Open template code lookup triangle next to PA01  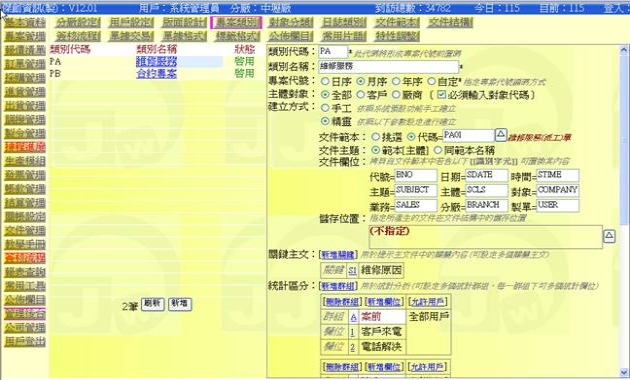[x=501, y=135]
